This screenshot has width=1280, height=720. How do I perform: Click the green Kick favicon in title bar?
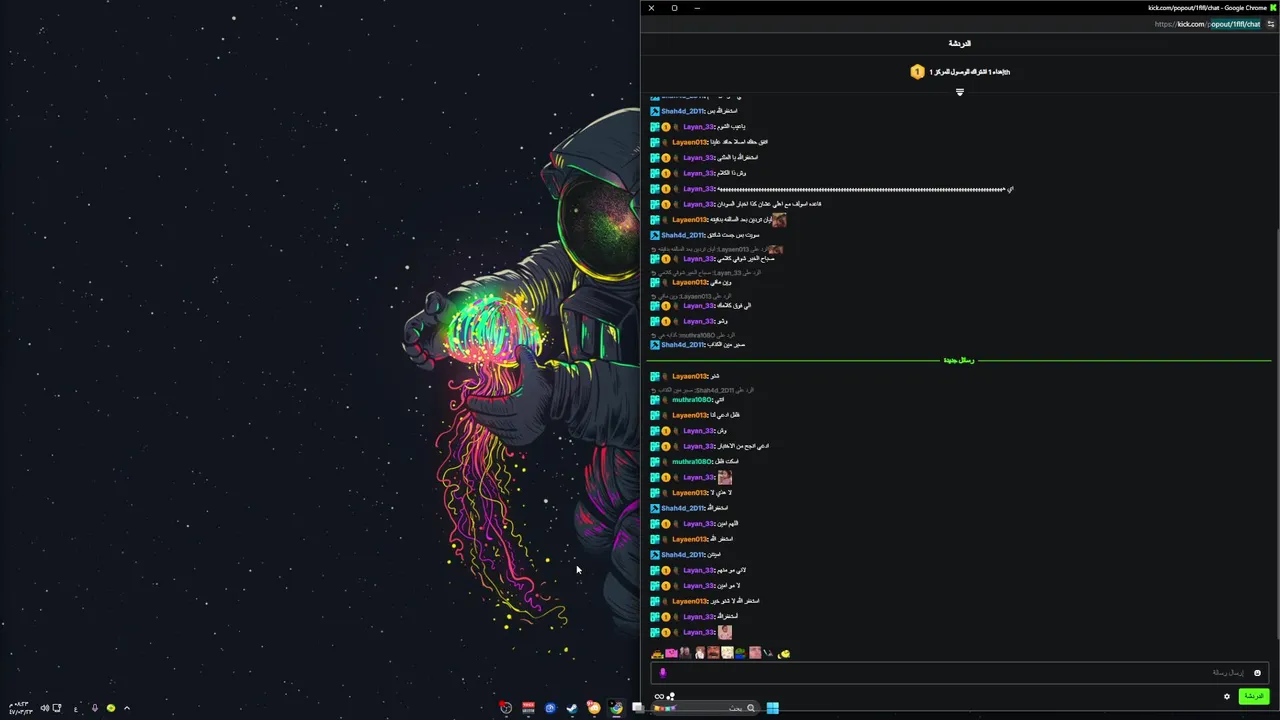click(1273, 8)
